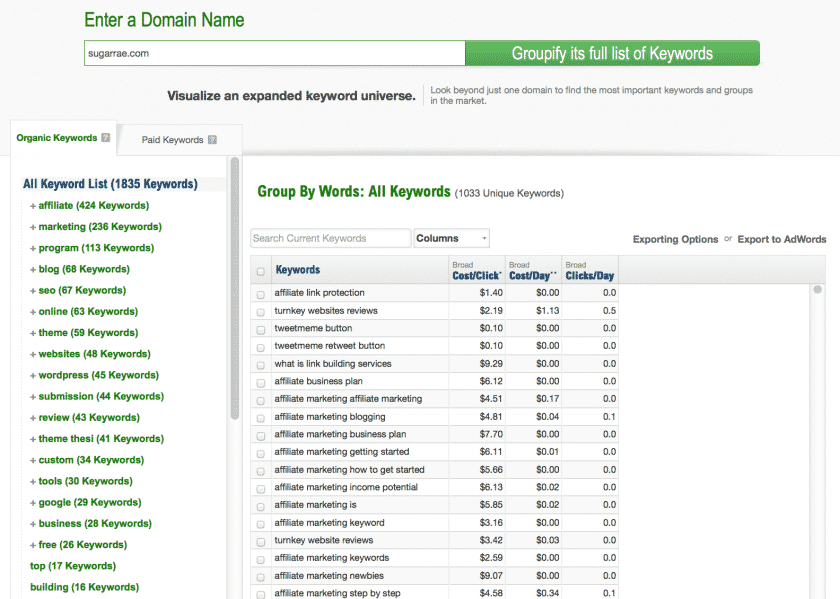Open Exporting Options
Image resolution: width=840 pixels, height=599 pixels.
[675, 239]
